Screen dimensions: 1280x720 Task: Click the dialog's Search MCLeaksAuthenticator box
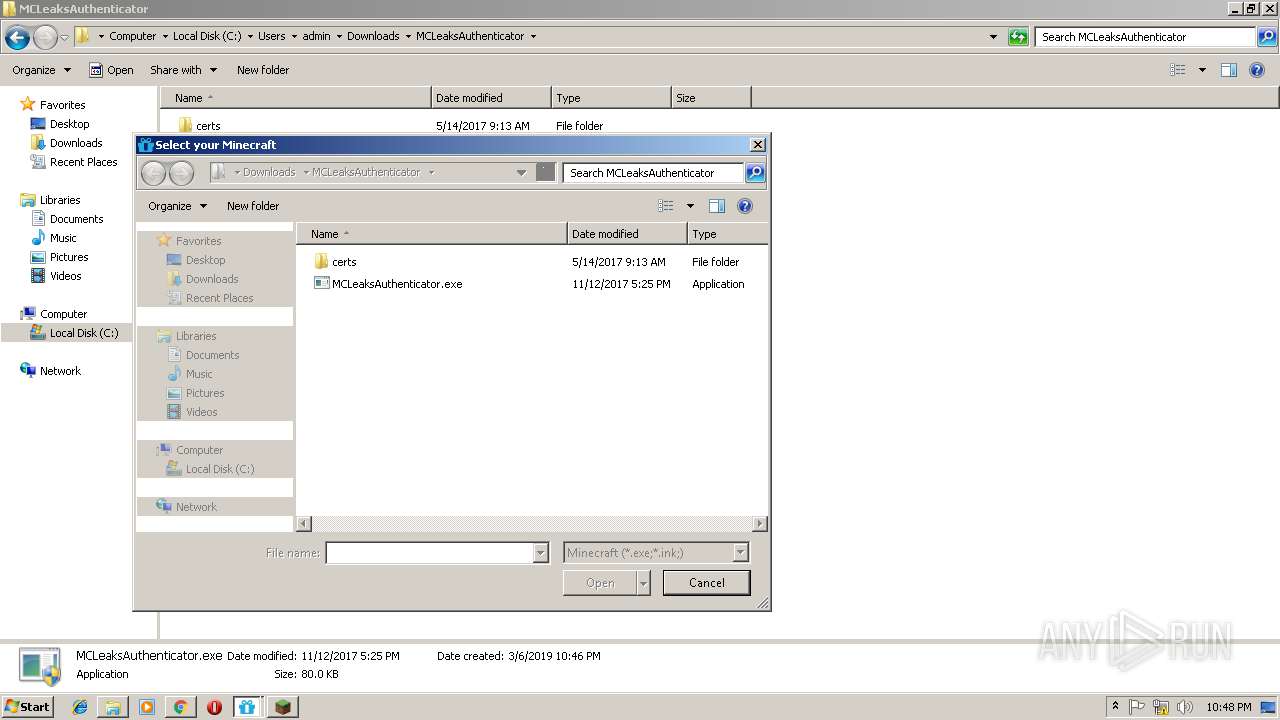(653, 173)
